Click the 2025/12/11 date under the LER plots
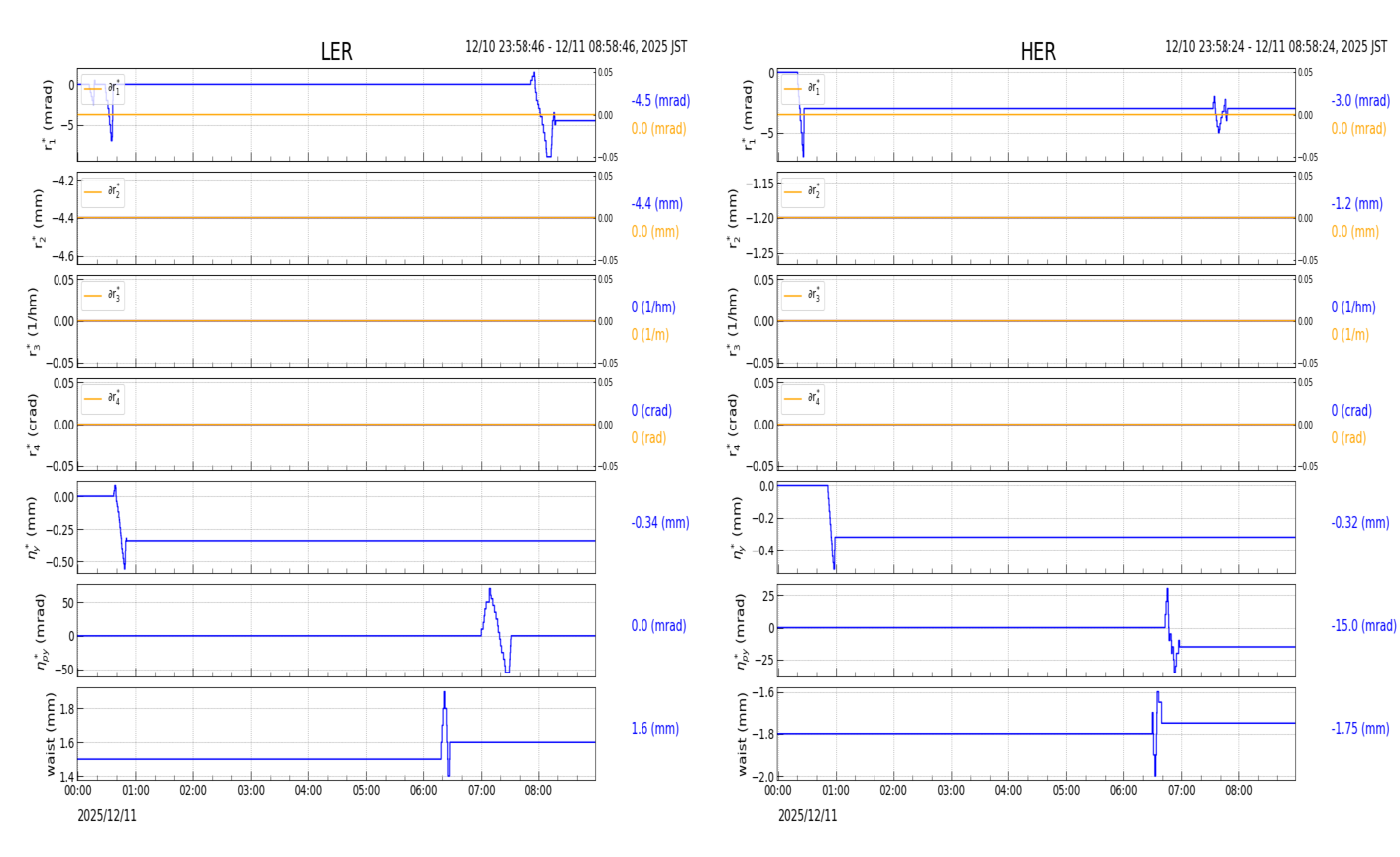 coord(108,816)
